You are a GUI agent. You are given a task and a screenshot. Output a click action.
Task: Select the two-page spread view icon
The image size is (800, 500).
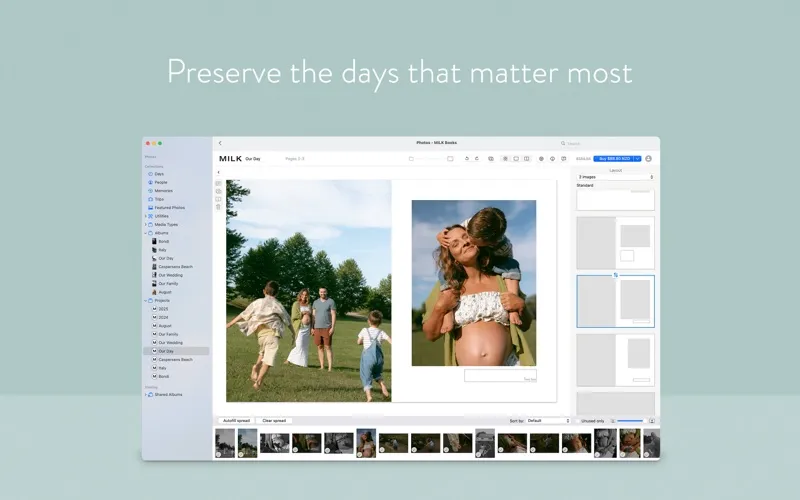(x=527, y=159)
